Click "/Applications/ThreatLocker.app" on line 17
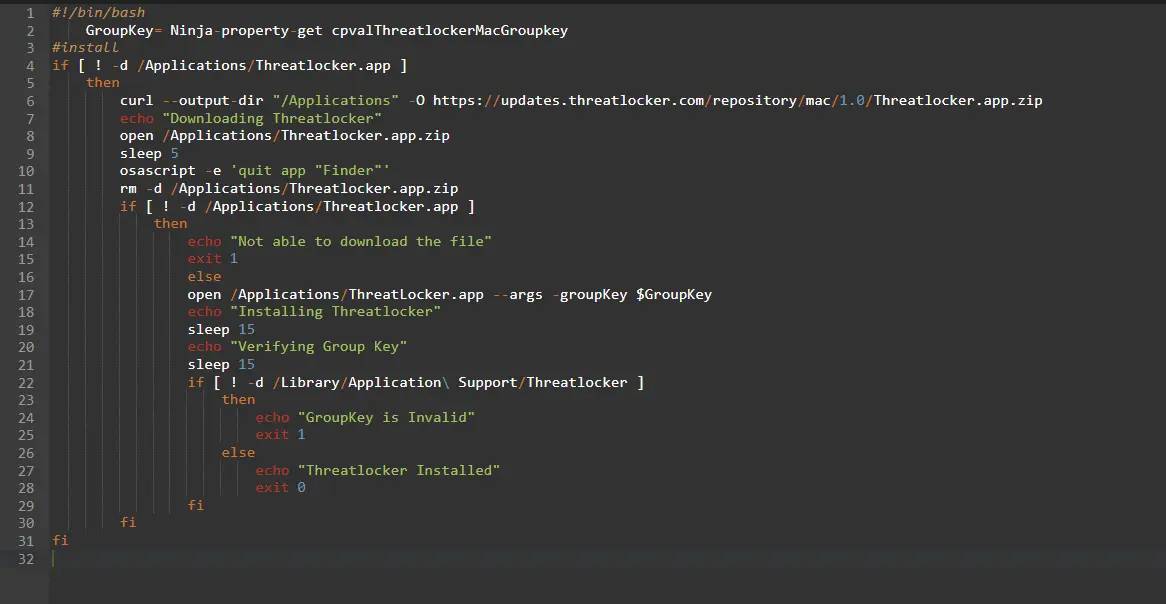 (357, 295)
